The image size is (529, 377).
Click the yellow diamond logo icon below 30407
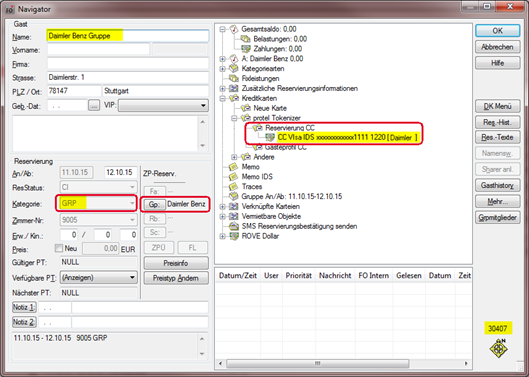point(498,348)
